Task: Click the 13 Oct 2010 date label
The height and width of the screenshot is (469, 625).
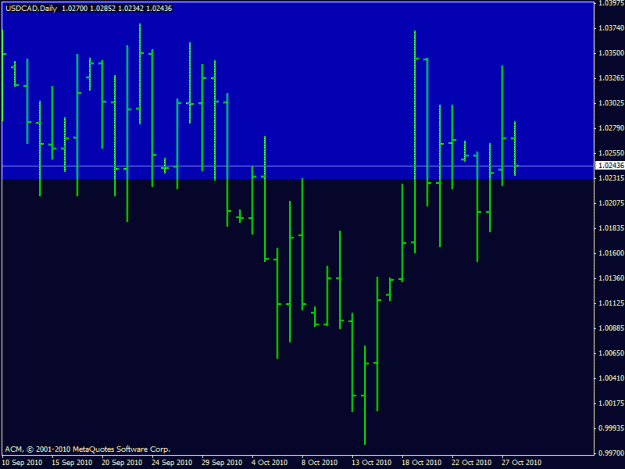Action: [371, 463]
